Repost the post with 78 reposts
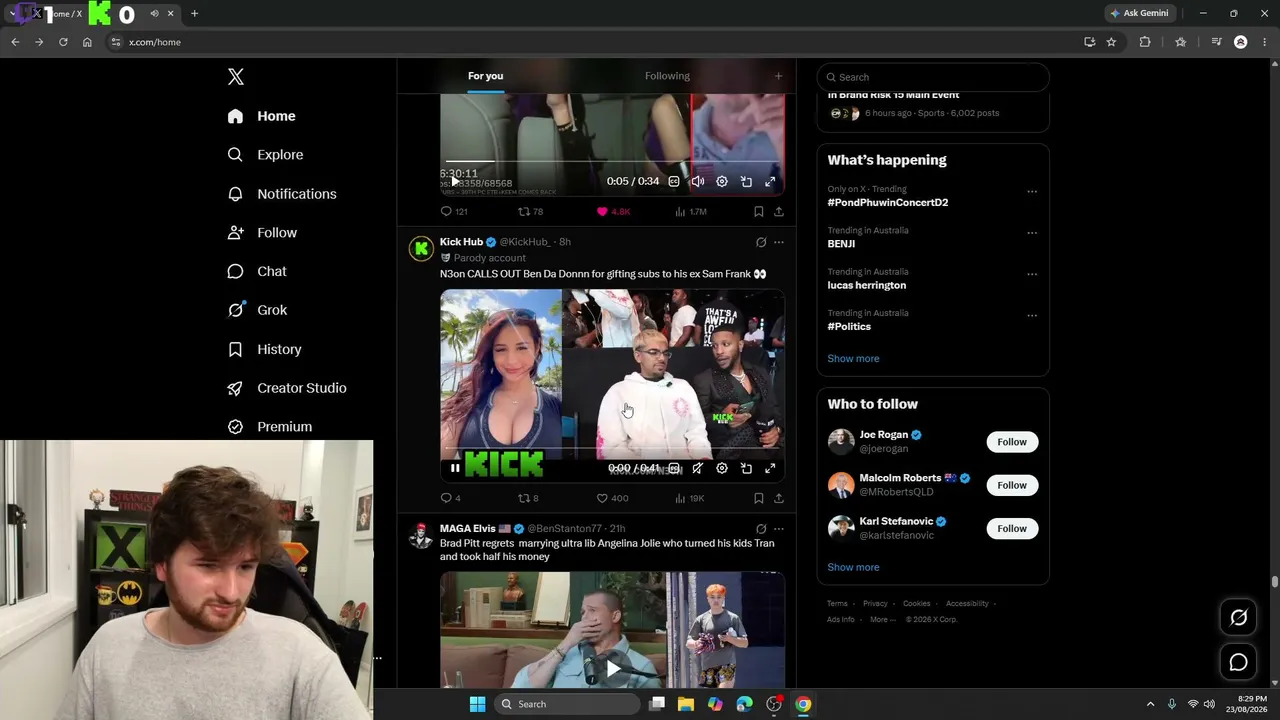Image resolution: width=1280 pixels, height=720 pixels. pos(530,212)
